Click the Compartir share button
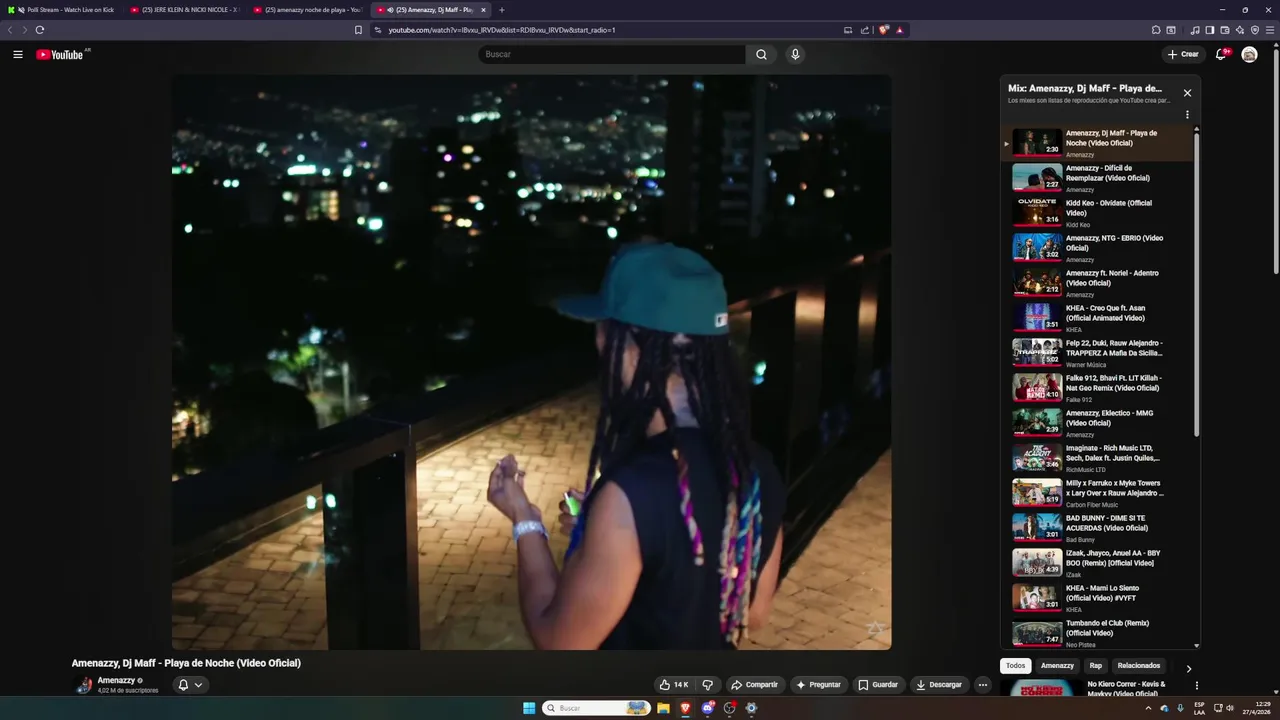1280x720 pixels. (x=754, y=685)
